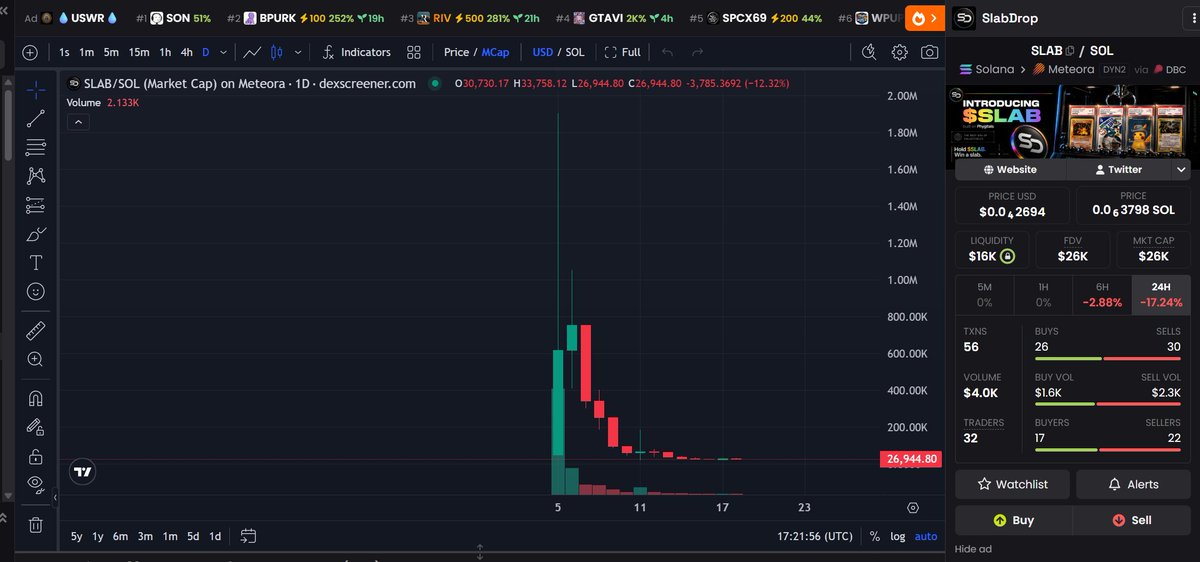Viewport: 1200px width, 562px height.
Task: Click the compare or add symbol plus icon
Action: [x=30, y=52]
